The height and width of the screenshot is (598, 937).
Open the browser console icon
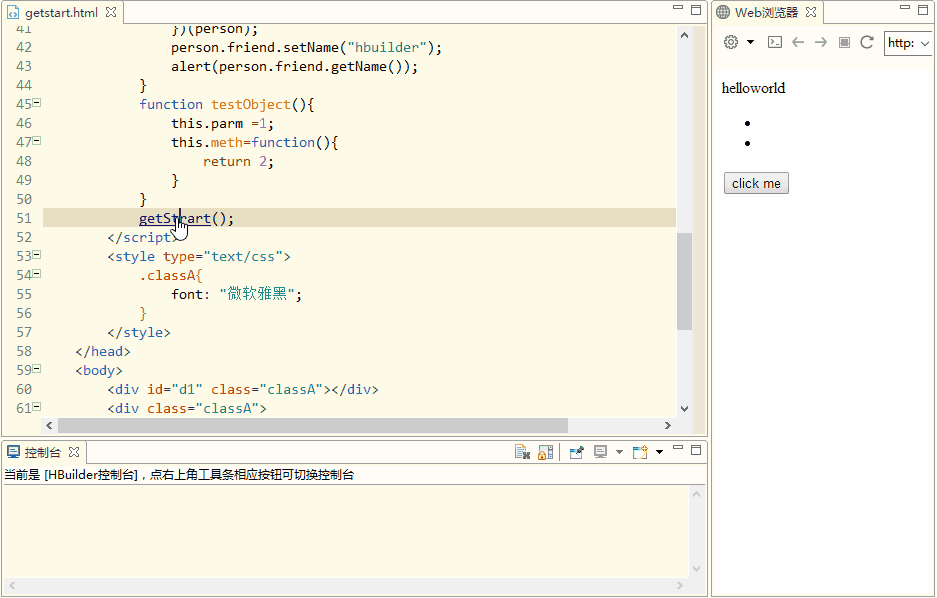(775, 42)
